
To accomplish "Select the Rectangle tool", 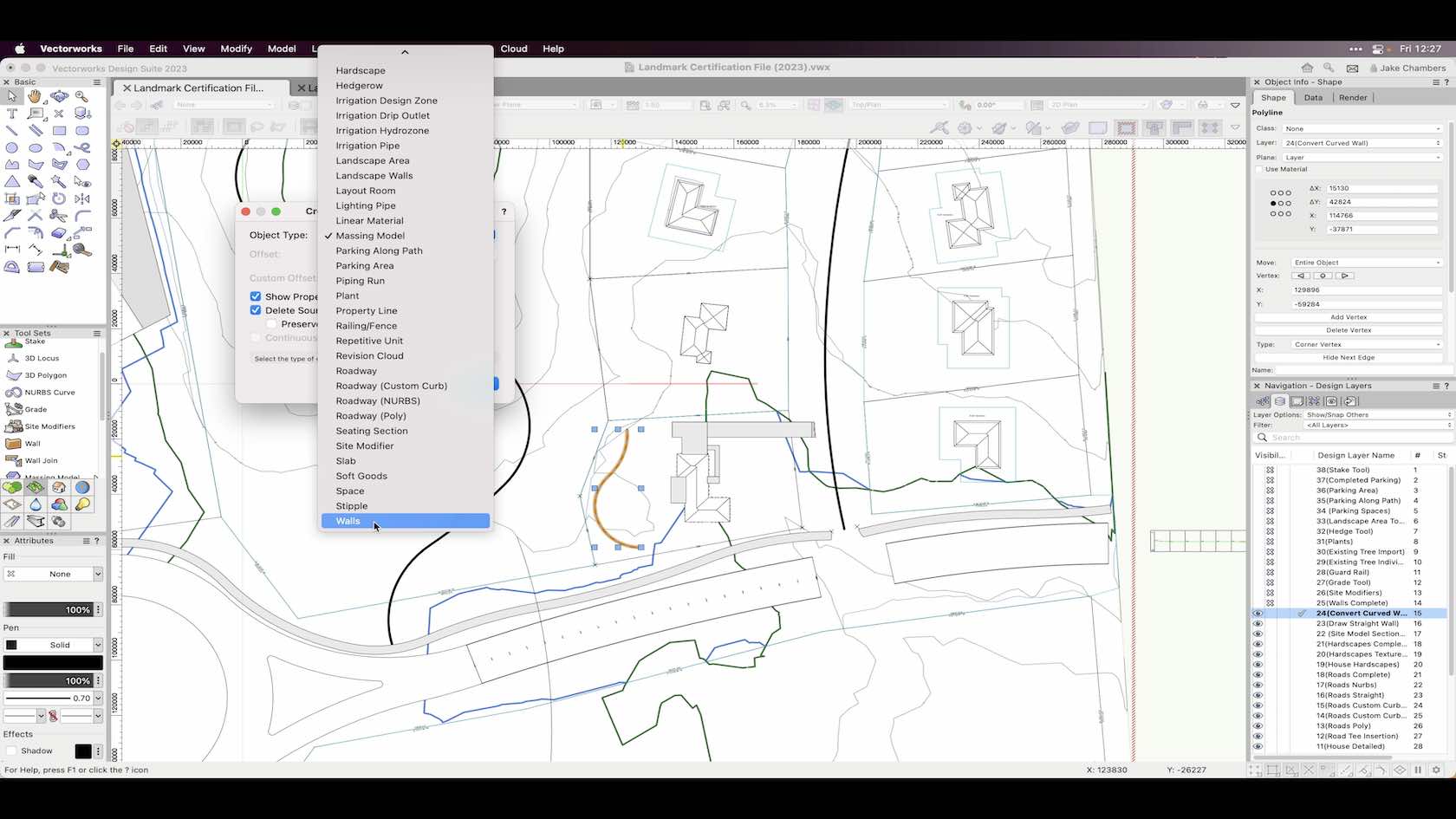I will tap(59, 131).
